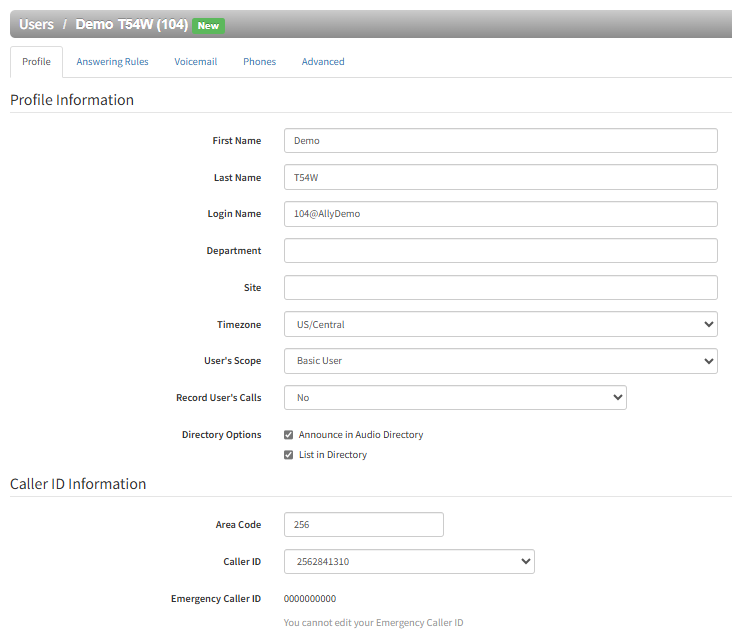Click the Users breadcrumb link

click(x=36, y=24)
